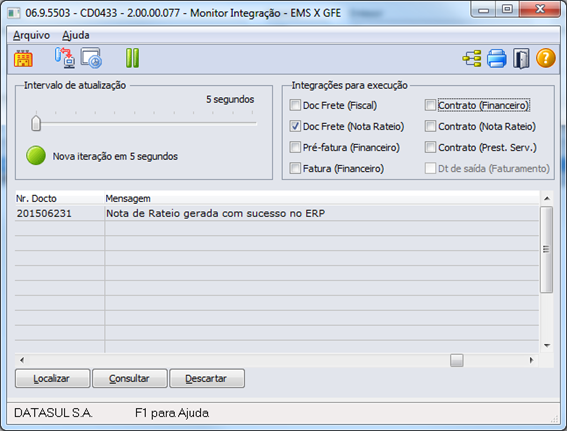Click the Localizar button
Image resolution: width=567 pixels, height=431 pixels.
[x=52, y=378]
